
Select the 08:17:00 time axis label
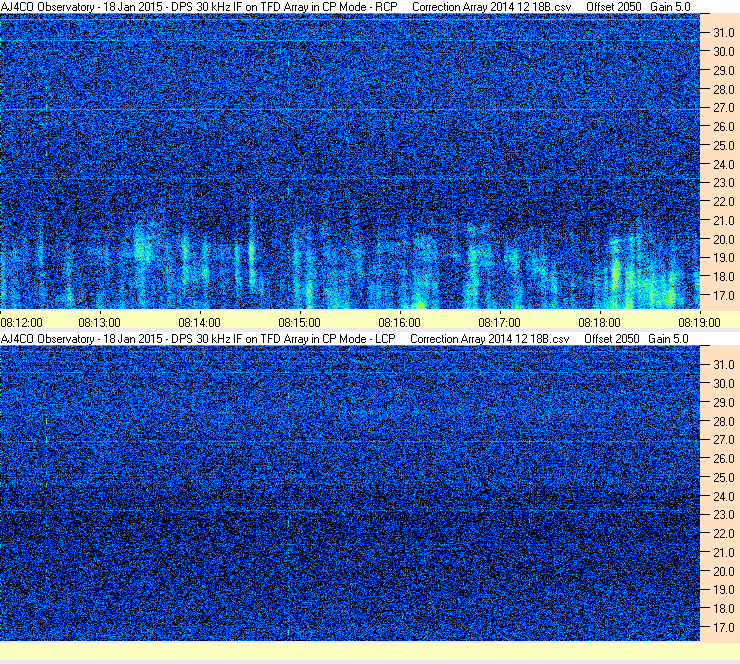(499, 323)
